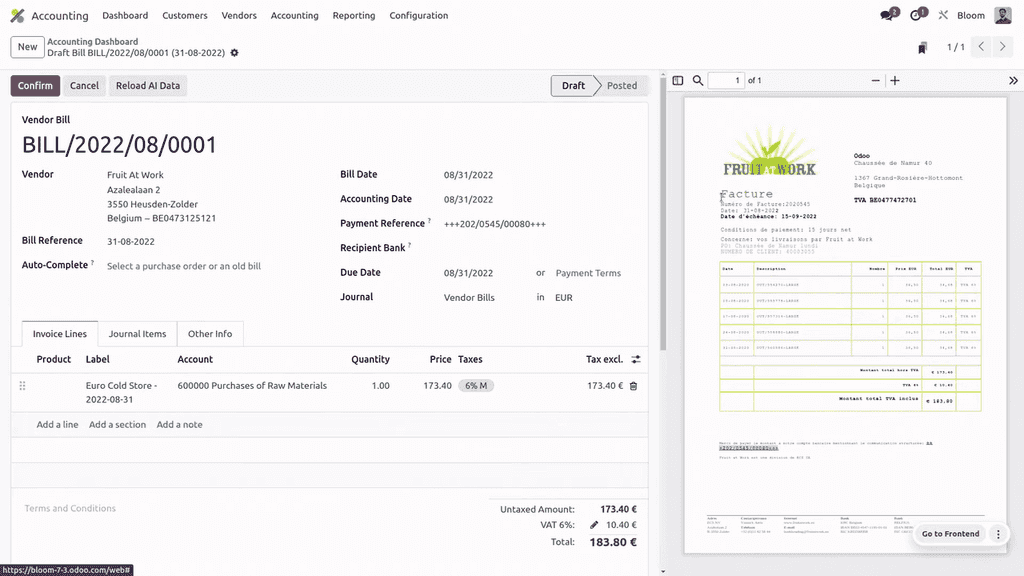Open the gear actions menu beside bill title
The image size is (1024, 576).
pyautogui.click(x=235, y=53)
